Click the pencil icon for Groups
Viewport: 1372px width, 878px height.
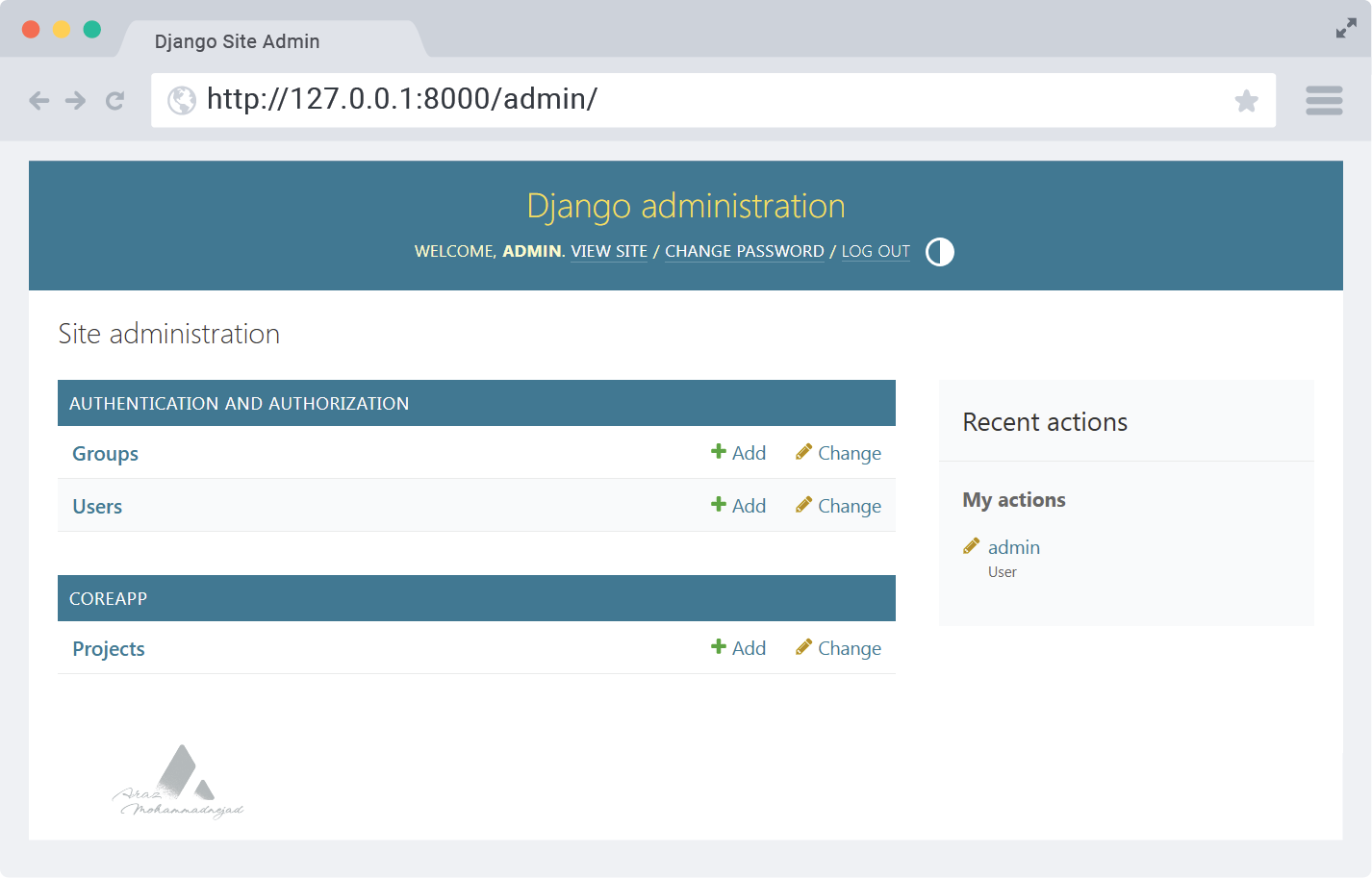(x=803, y=451)
